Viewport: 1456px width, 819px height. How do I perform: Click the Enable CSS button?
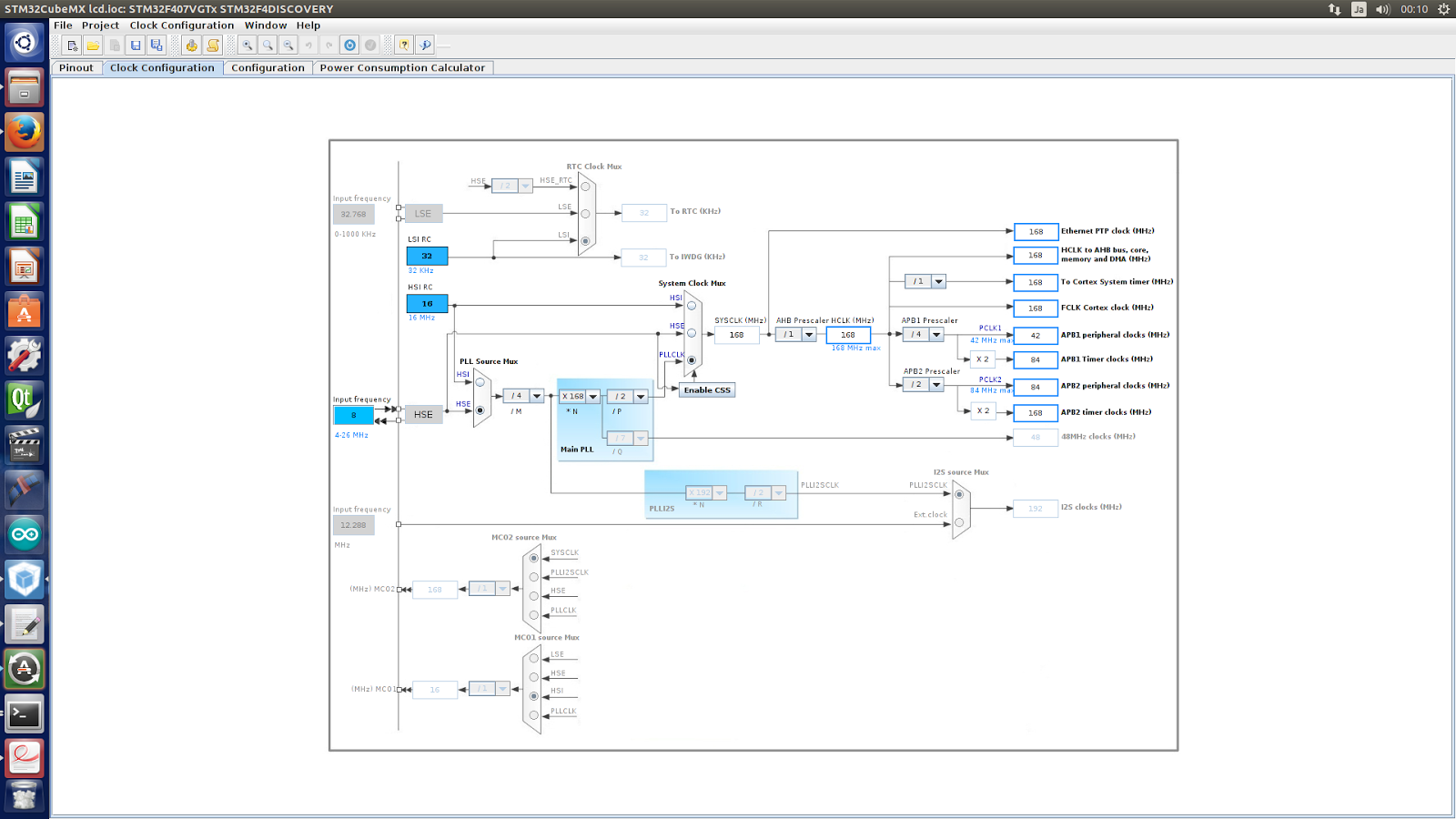tap(707, 390)
